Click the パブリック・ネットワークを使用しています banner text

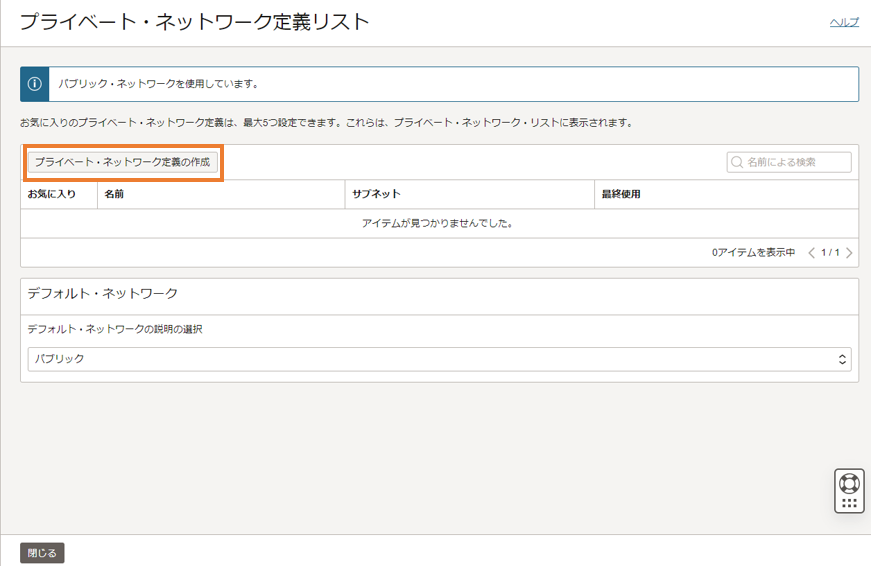pos(158,84)
